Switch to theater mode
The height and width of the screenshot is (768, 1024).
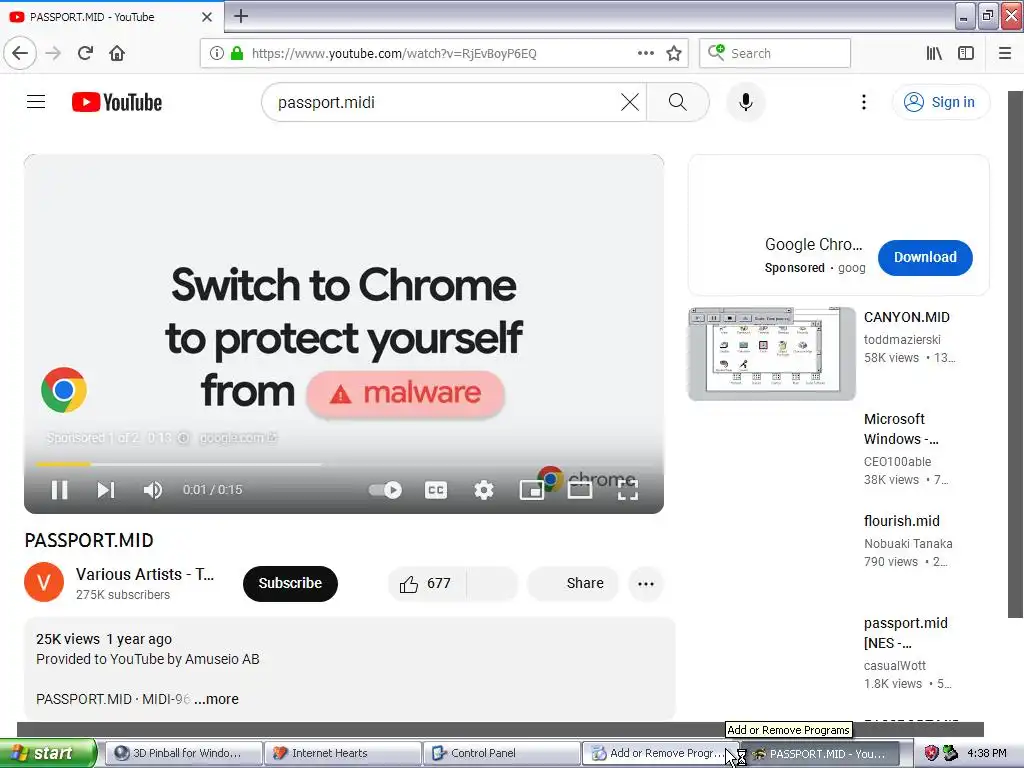(580, 490)
